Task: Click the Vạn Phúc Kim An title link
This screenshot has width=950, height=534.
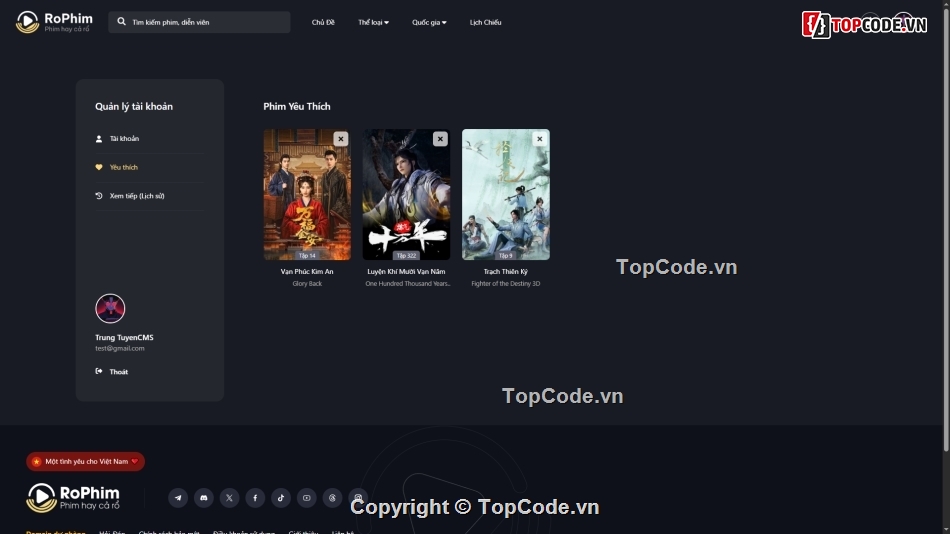Action: pyautogui.click(x=307, y=272)
